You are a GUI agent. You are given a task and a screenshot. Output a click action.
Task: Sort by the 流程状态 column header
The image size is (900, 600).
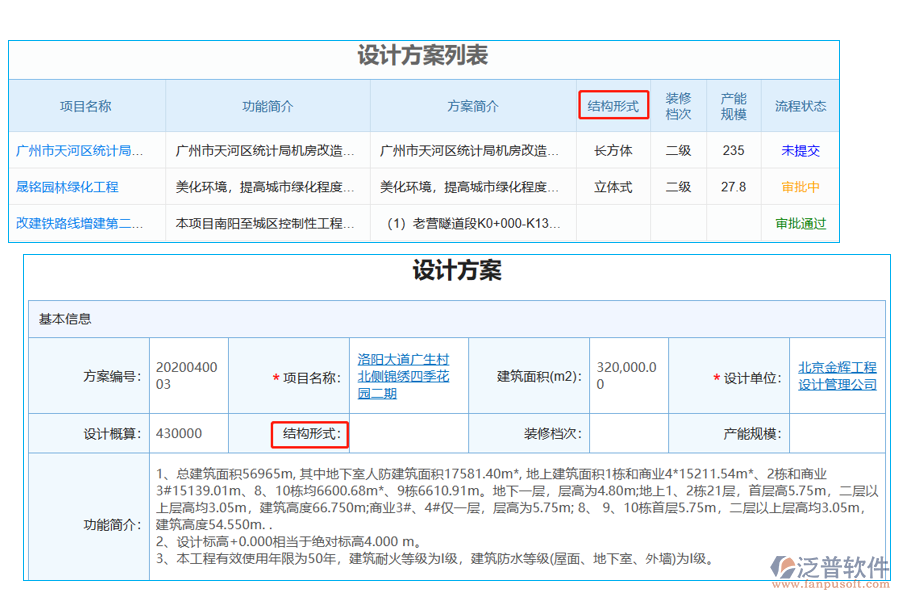[x=800, y=105]
